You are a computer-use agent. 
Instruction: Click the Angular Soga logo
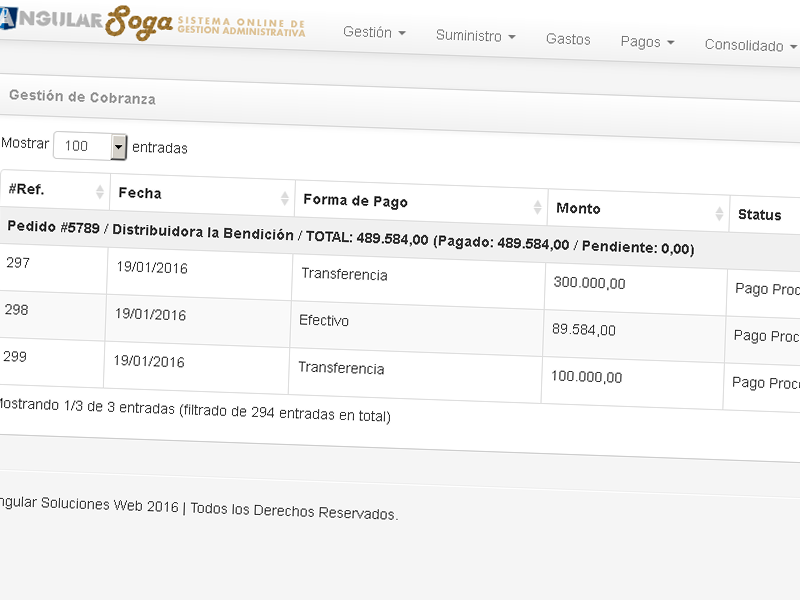(150, 24)
